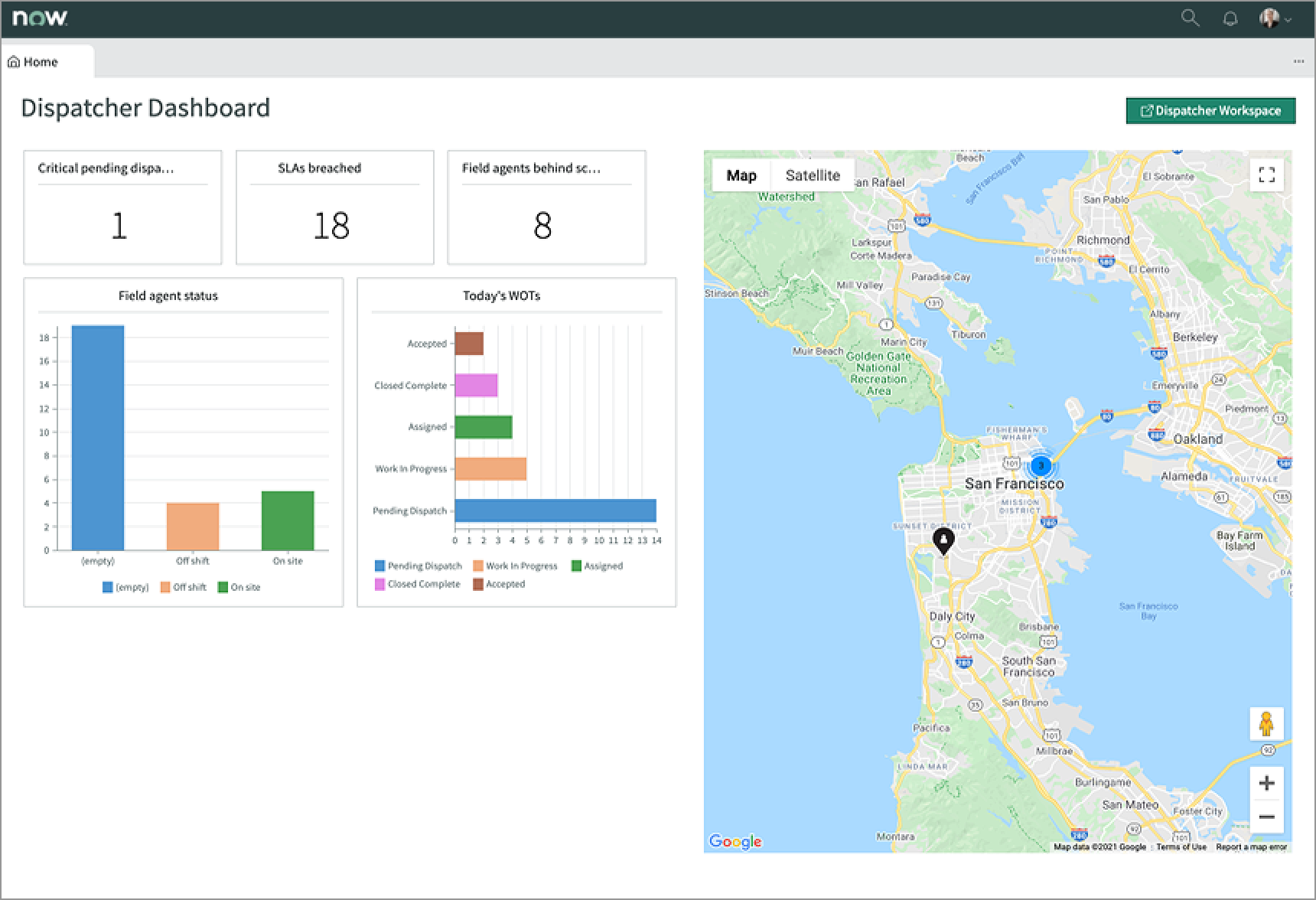The width and height of the screenshot is (1316, 900).
Task: Click the black location pin near Sunset District
Action: point(944,540)
